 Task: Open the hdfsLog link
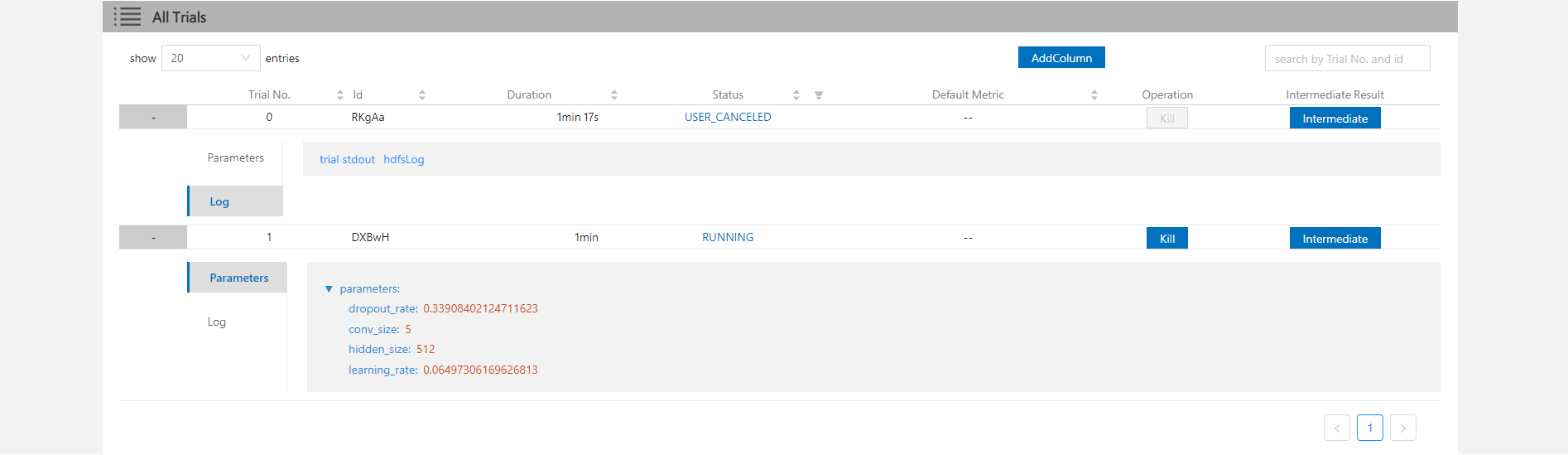(x=403, y=159)
